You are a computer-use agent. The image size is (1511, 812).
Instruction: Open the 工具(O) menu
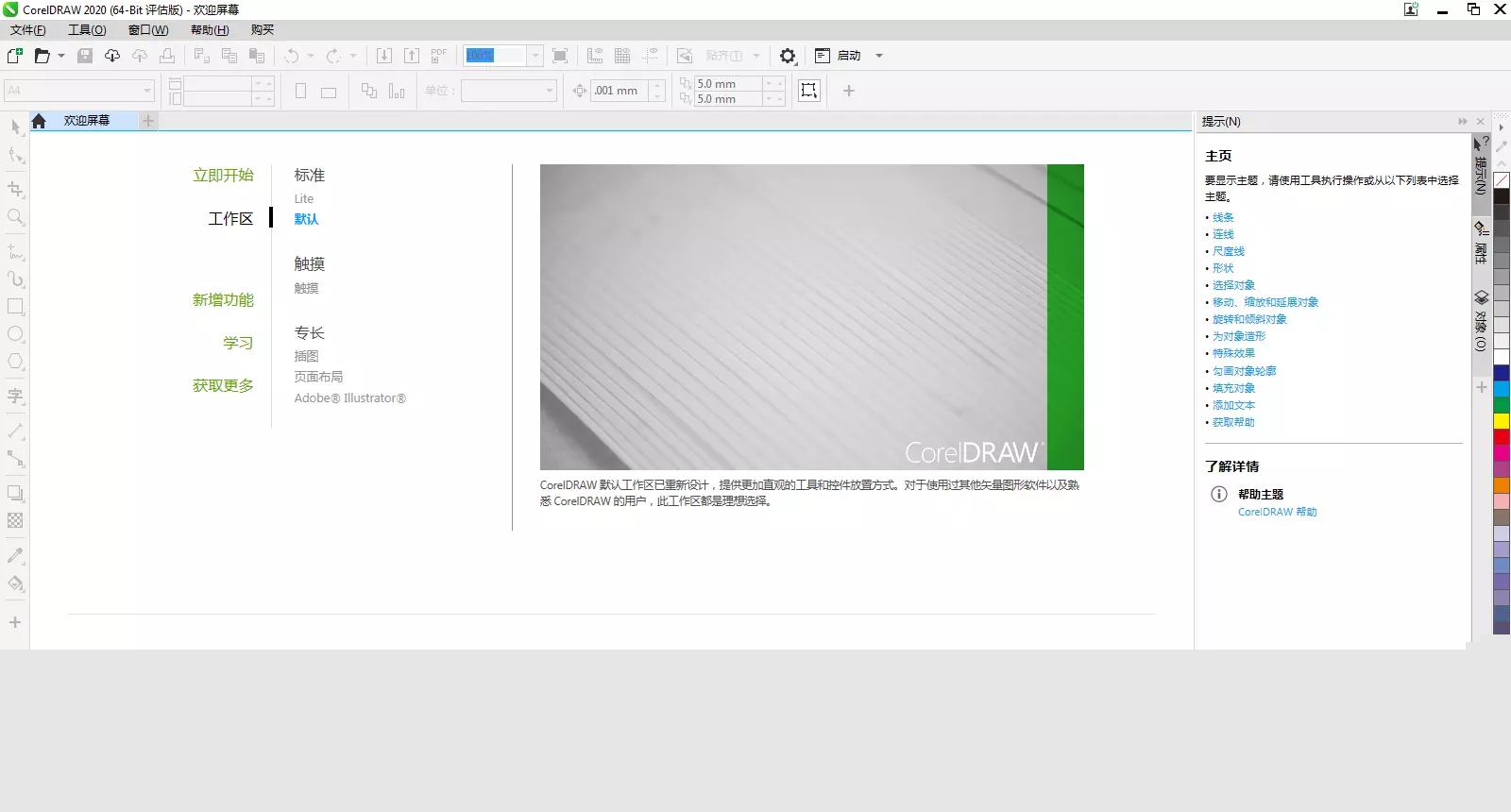click(87, 30)
